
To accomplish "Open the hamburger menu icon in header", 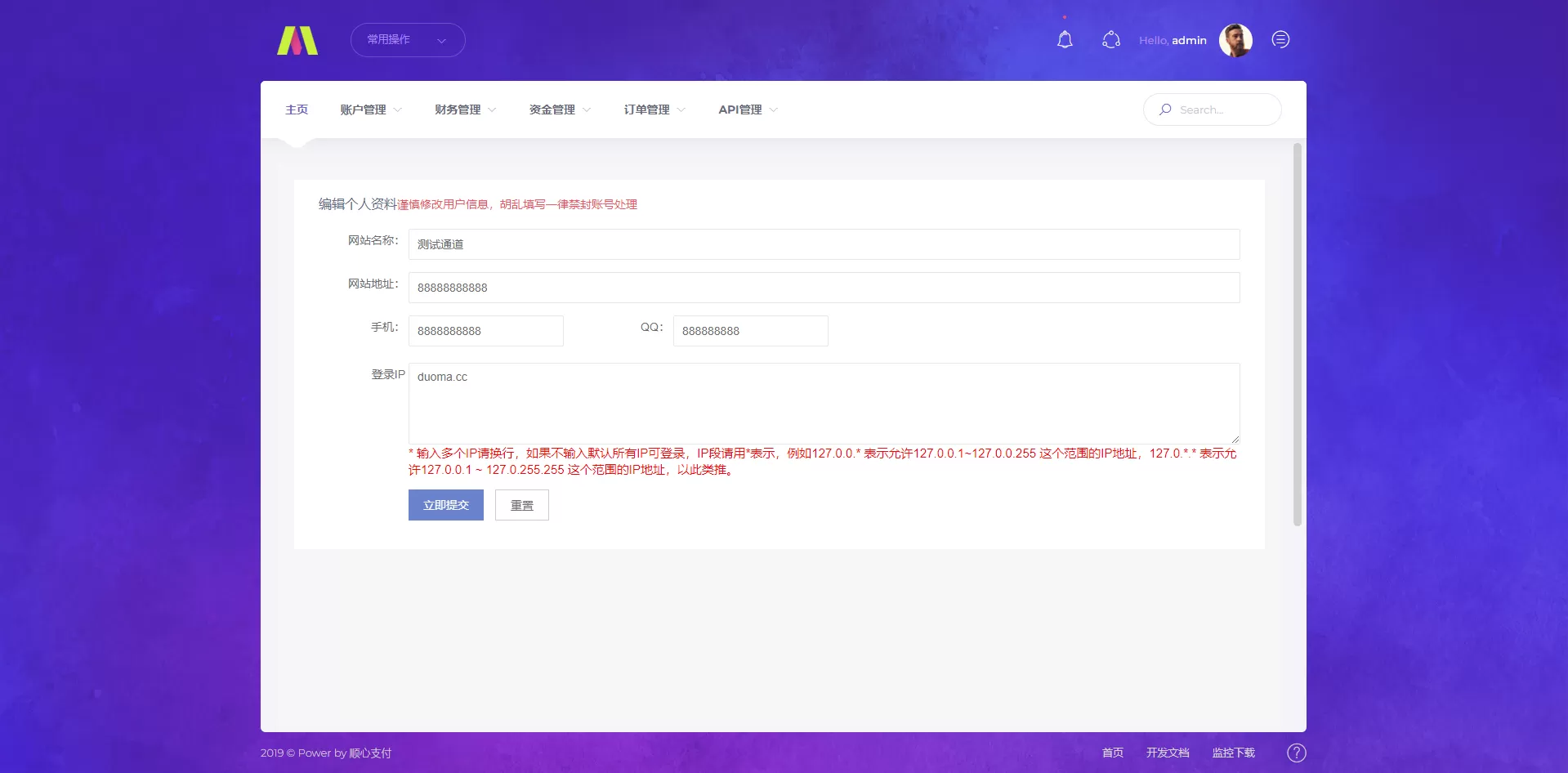I will [1280, 40].
